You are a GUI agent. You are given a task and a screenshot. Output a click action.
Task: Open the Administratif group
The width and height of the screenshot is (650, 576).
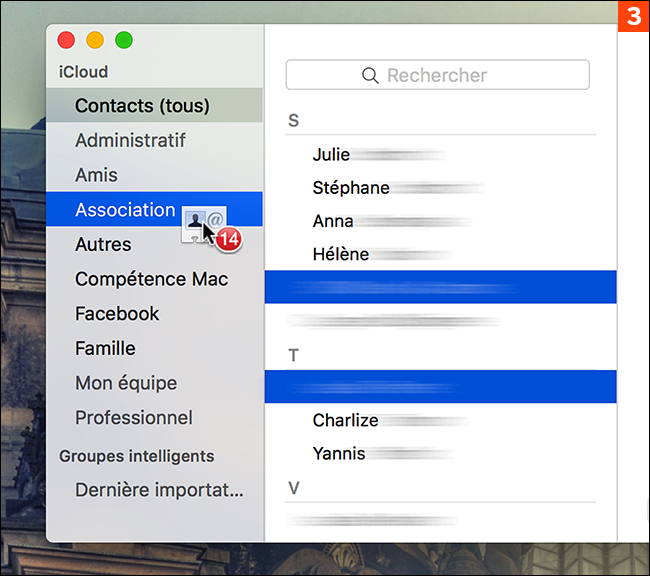pos(130,141)
